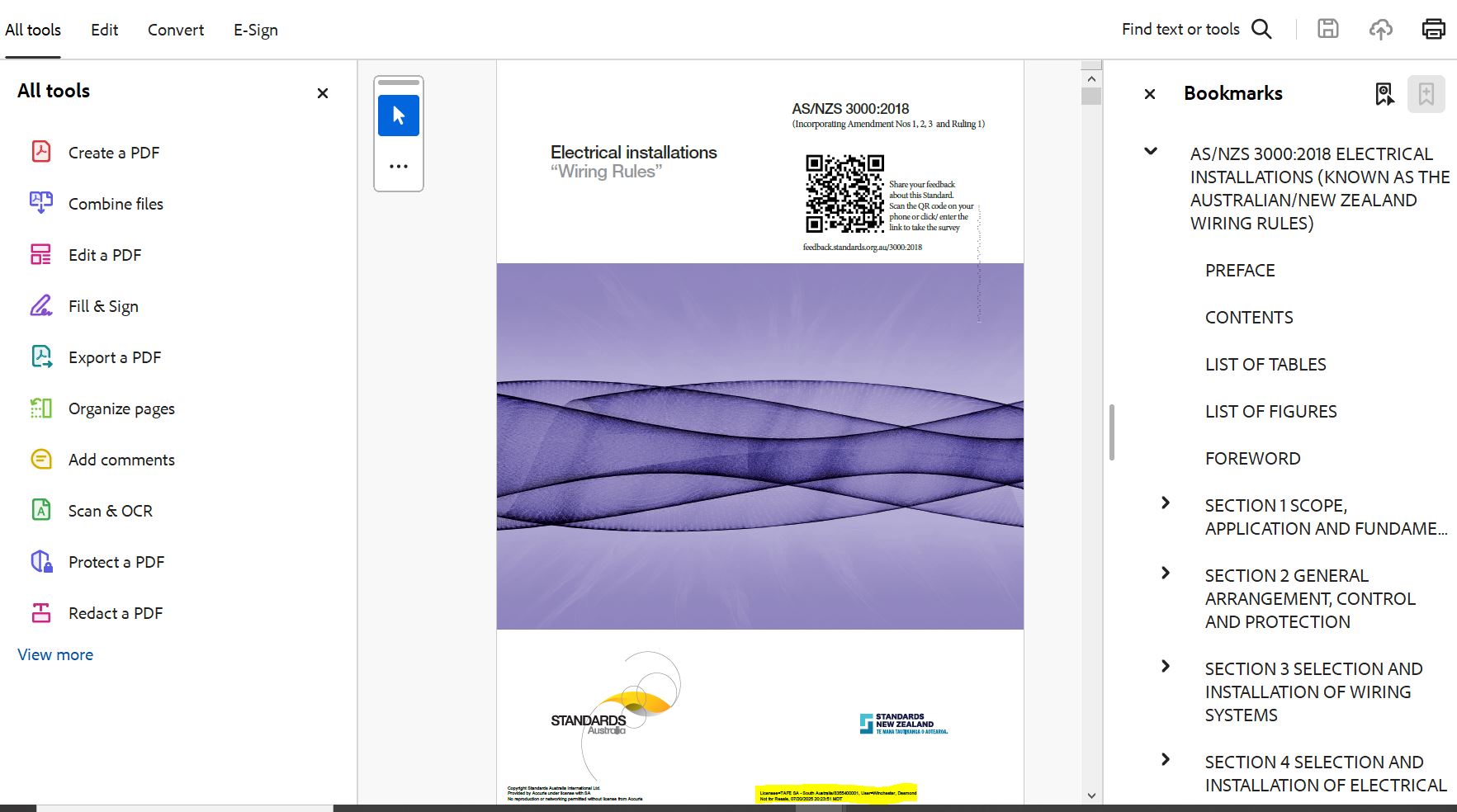Click the cloud upload icon
1457x812 pixels.
tap(1380, 29)
